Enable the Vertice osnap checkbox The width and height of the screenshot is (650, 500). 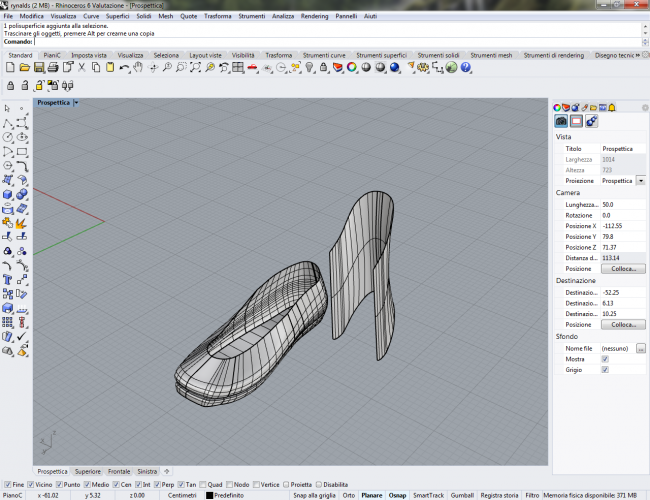click(x=258, y=484)
